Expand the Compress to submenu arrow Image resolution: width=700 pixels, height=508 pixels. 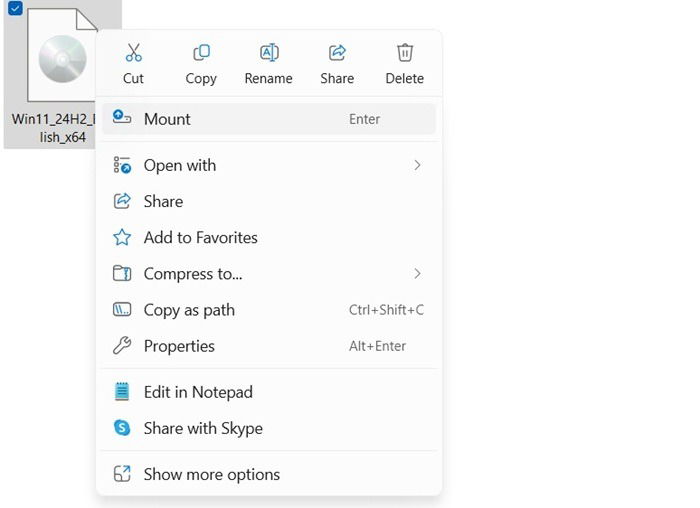(417, 274)
